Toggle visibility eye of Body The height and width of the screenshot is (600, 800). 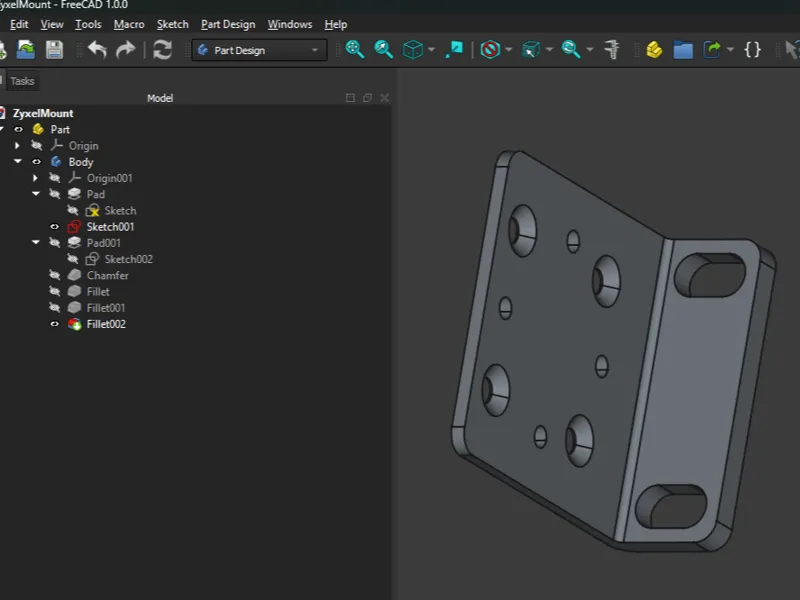[x=36, y=162]
